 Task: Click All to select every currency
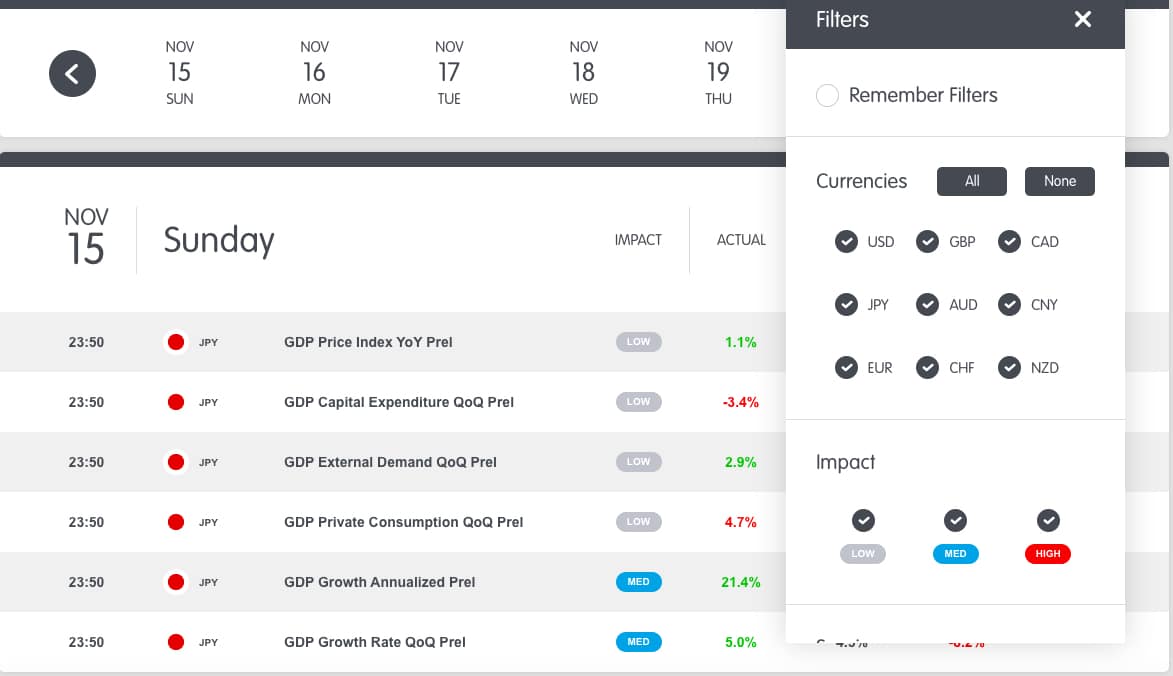[x=971, y=181]
